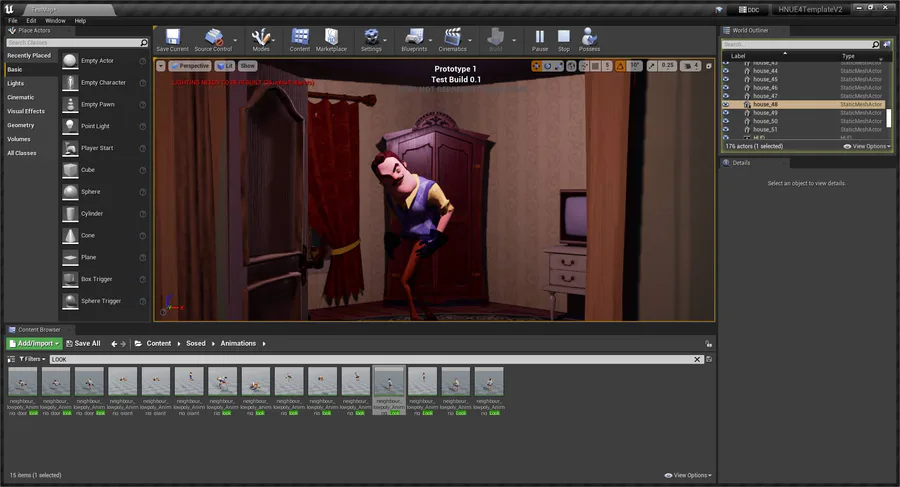This screenshot has width=900, height=487.
Task: Select the Lights category in Place Actors
Action: pos(15,83)
